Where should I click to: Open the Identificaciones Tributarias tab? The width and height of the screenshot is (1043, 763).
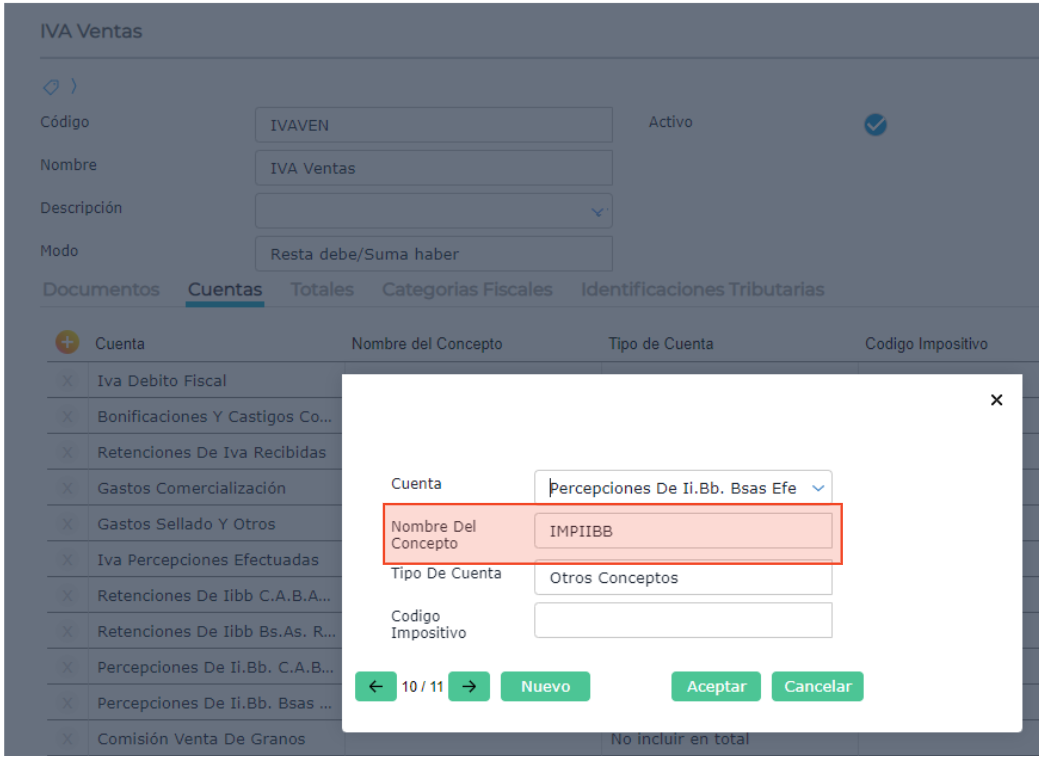click(702, 290)
